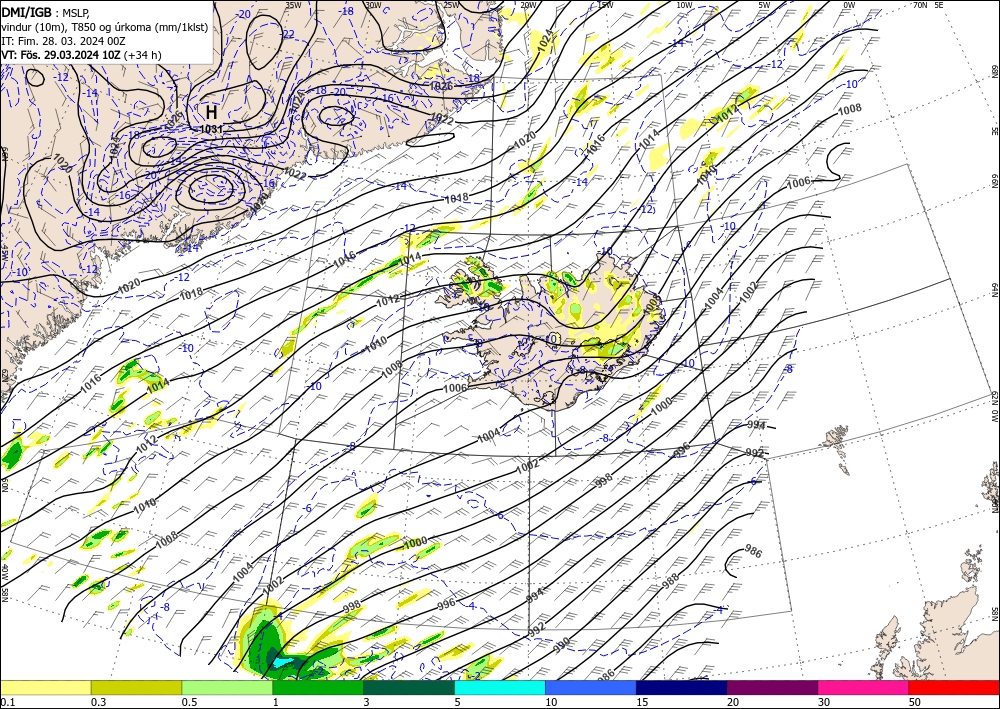Click the '30' legend scale value
Screen dimensions: 1000x709
click(824, 702)
